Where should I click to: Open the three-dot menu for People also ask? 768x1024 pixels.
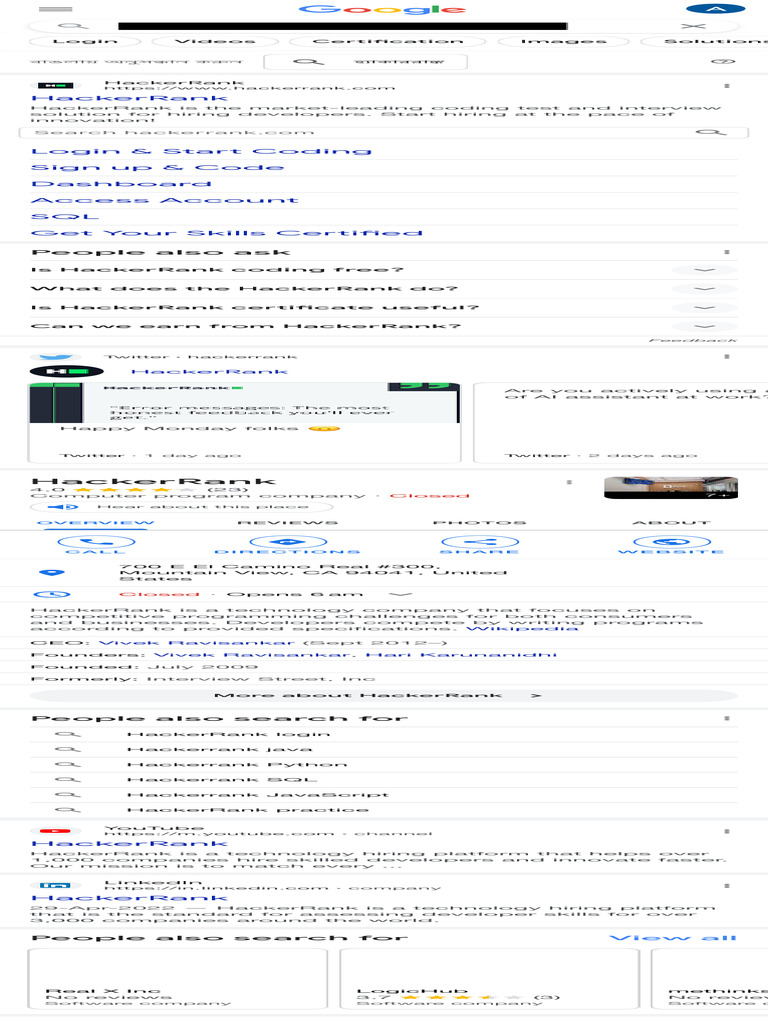[727, 252]
